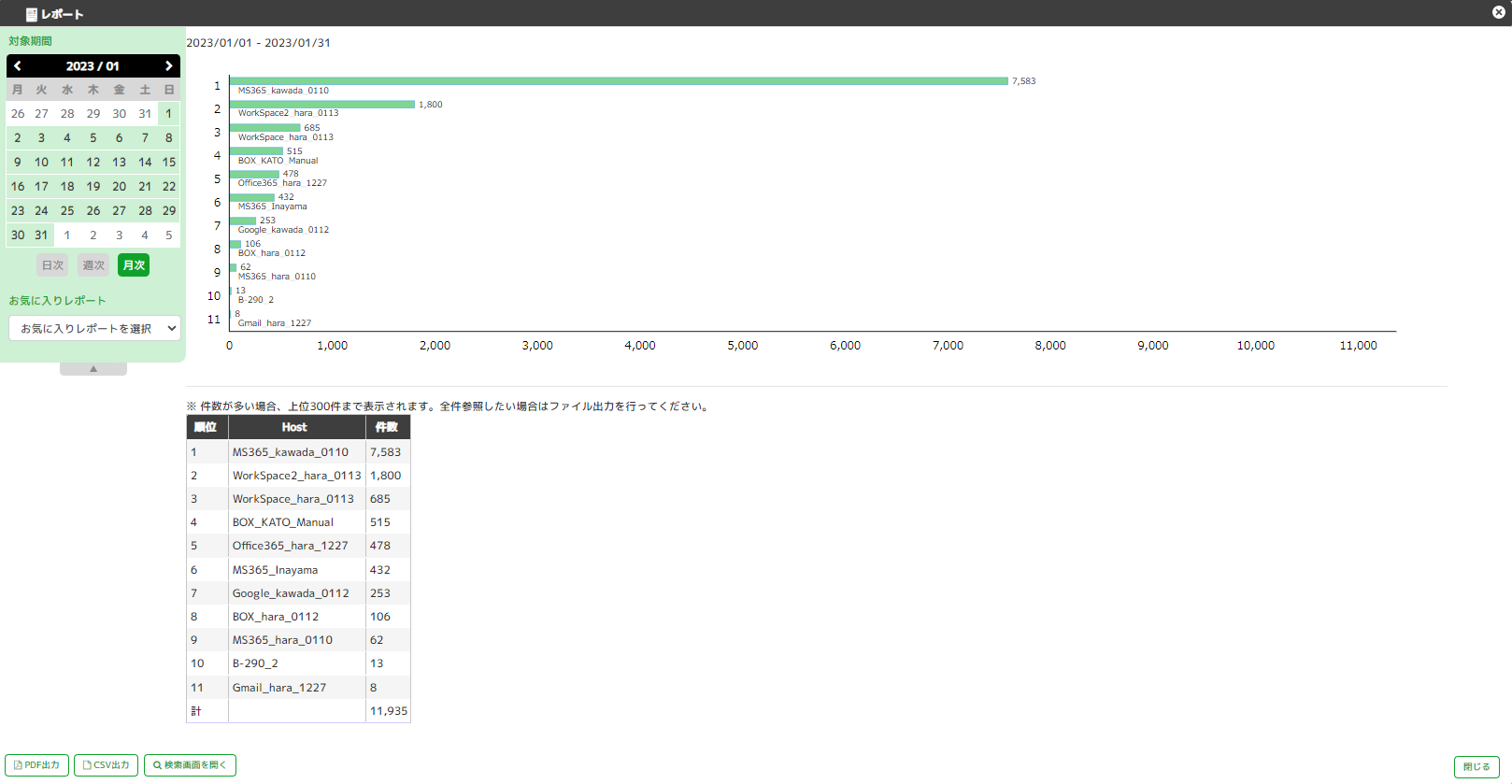The height and width of the screenshot is (784, 1512).
Task: Select January 20 in the calendar
Action: pos(120,187)
